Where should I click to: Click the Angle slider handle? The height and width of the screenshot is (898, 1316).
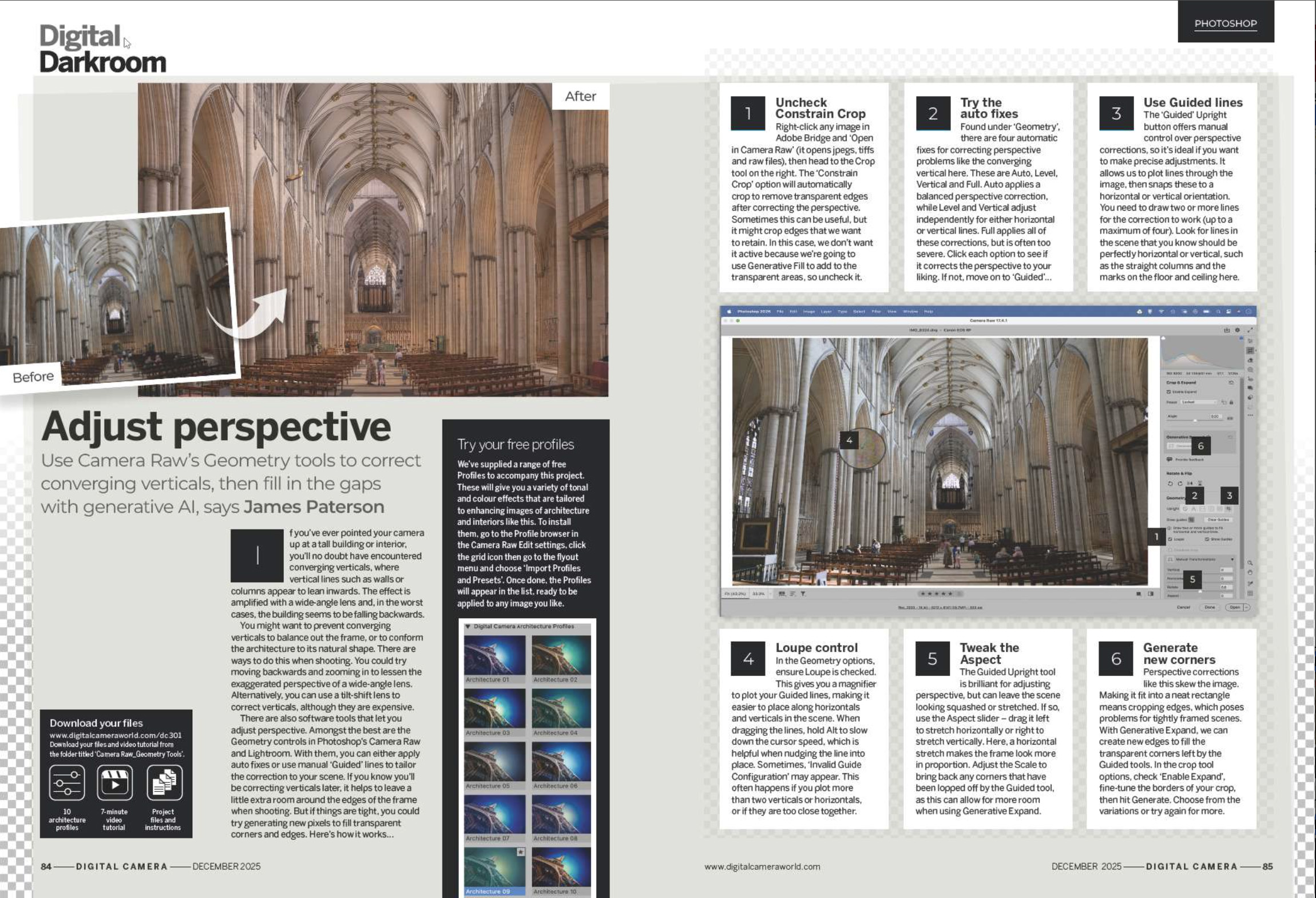tap(1196, 420)
